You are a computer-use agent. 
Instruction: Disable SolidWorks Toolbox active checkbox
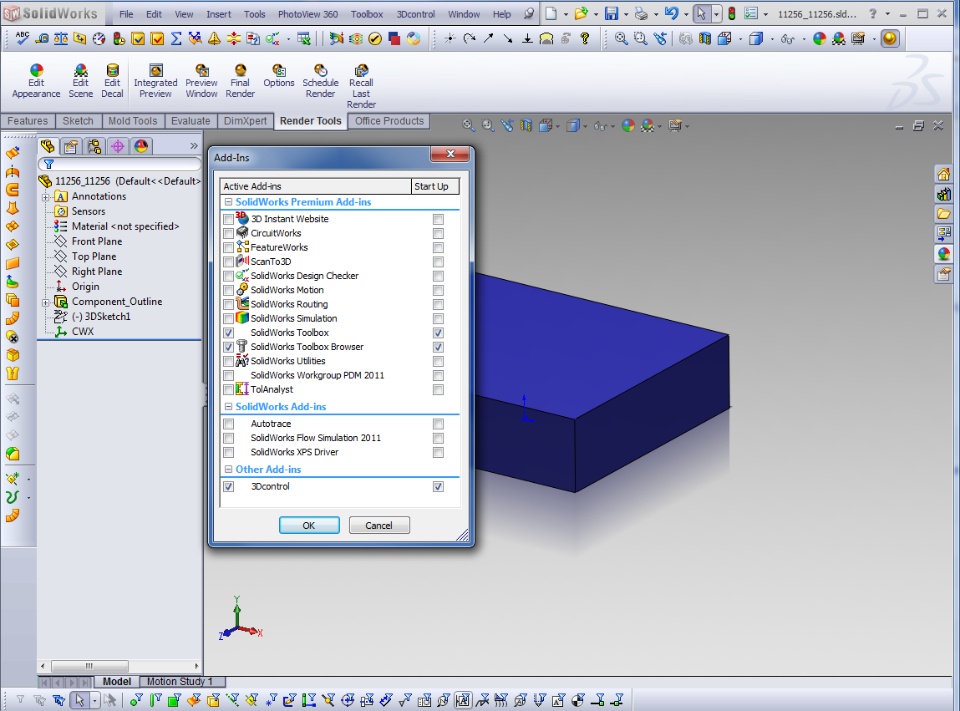point(228,333)
